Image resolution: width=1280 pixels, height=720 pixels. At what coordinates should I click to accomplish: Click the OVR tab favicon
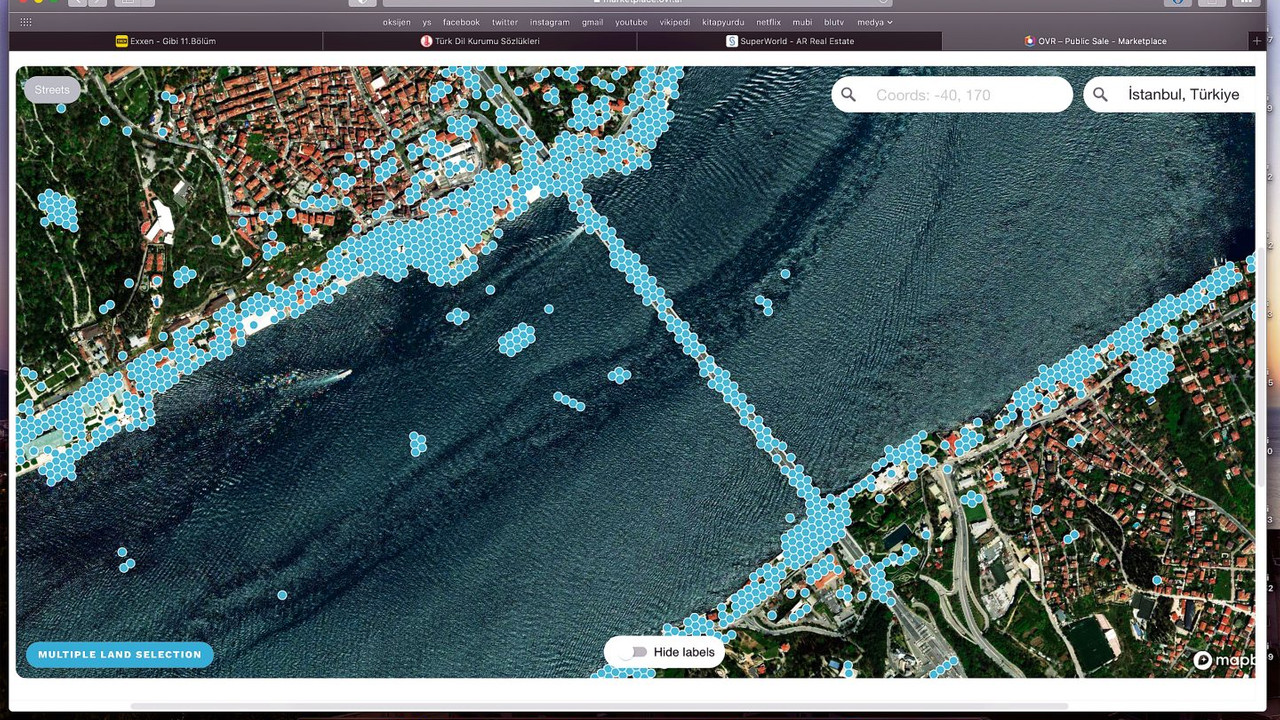(x=1029, y=41)
